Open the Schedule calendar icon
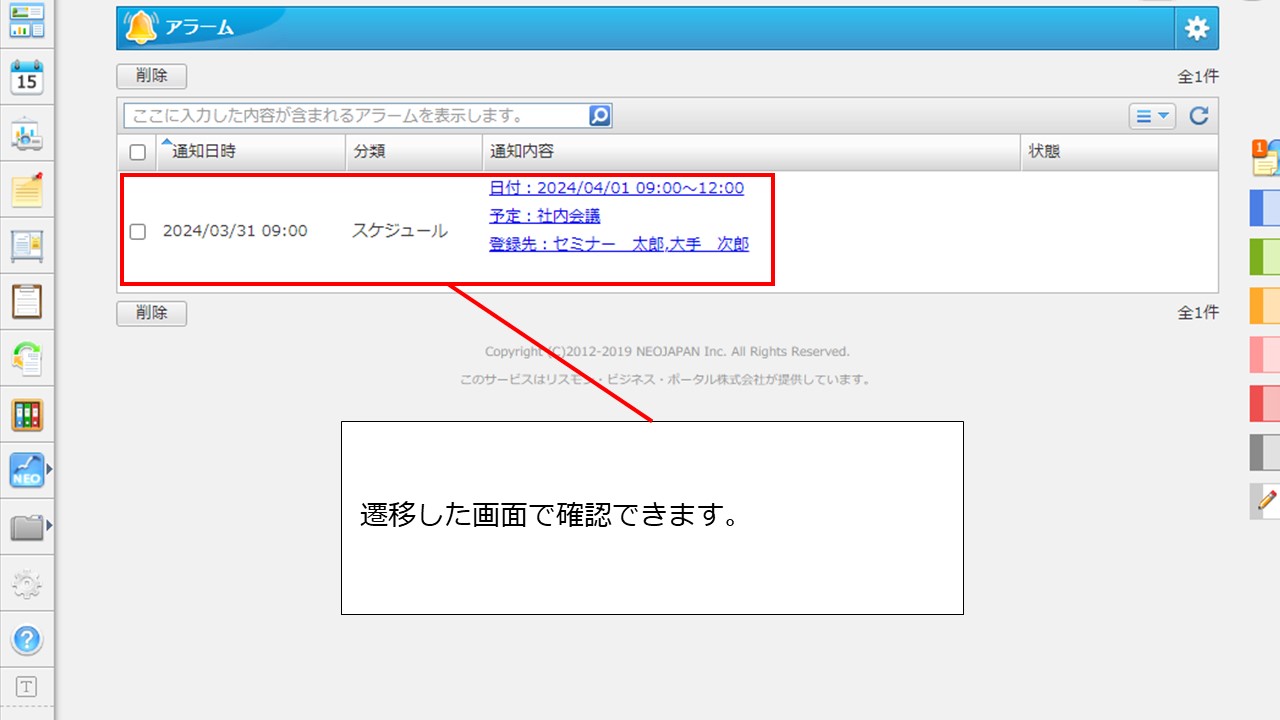The height and width of the screenshot is (720, 1280). (26, 78)
